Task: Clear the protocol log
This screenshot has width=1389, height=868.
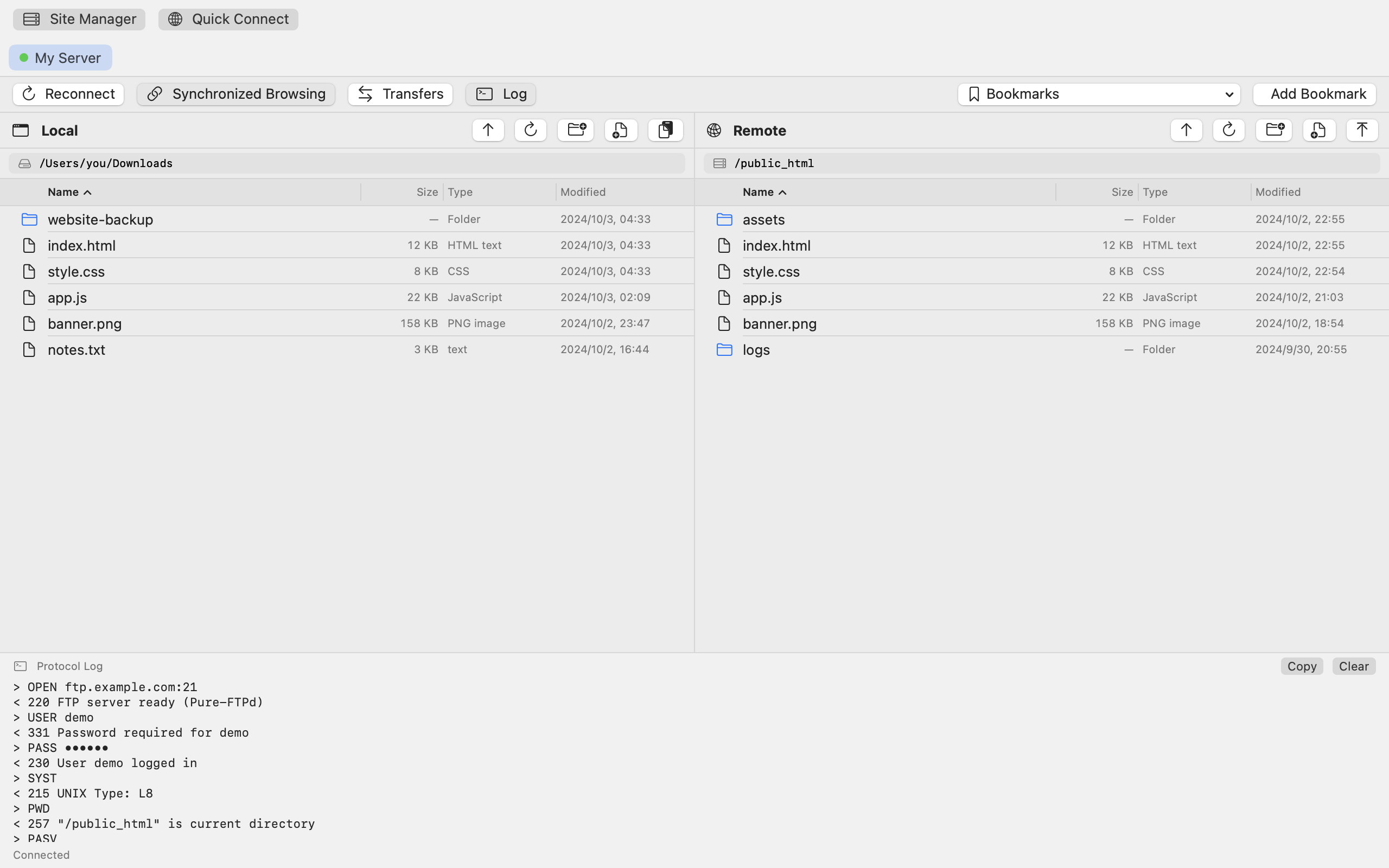Action: pos(1354,666)
